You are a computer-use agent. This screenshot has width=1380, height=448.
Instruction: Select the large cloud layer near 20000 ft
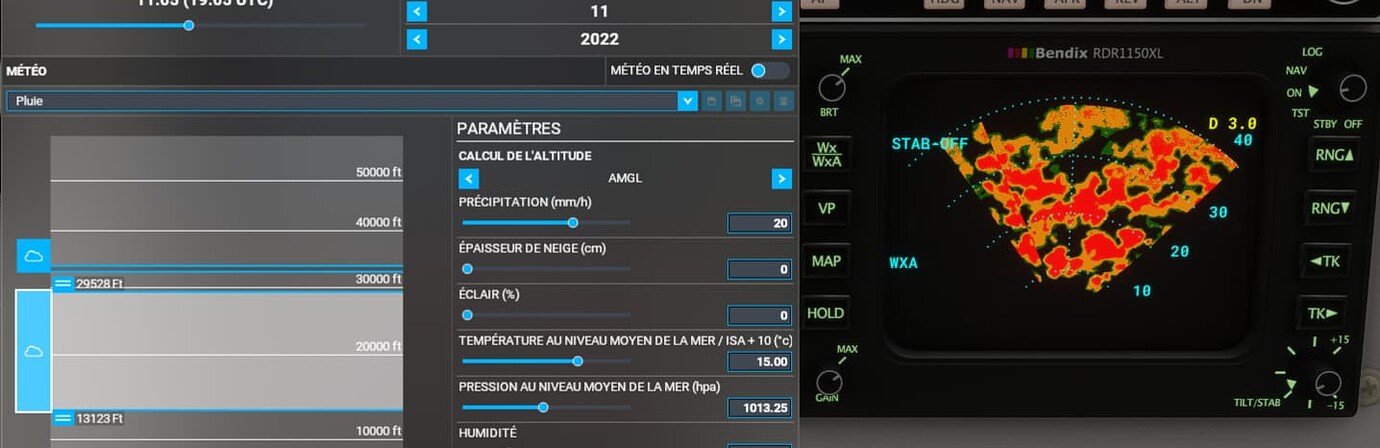tap(33, 351)
